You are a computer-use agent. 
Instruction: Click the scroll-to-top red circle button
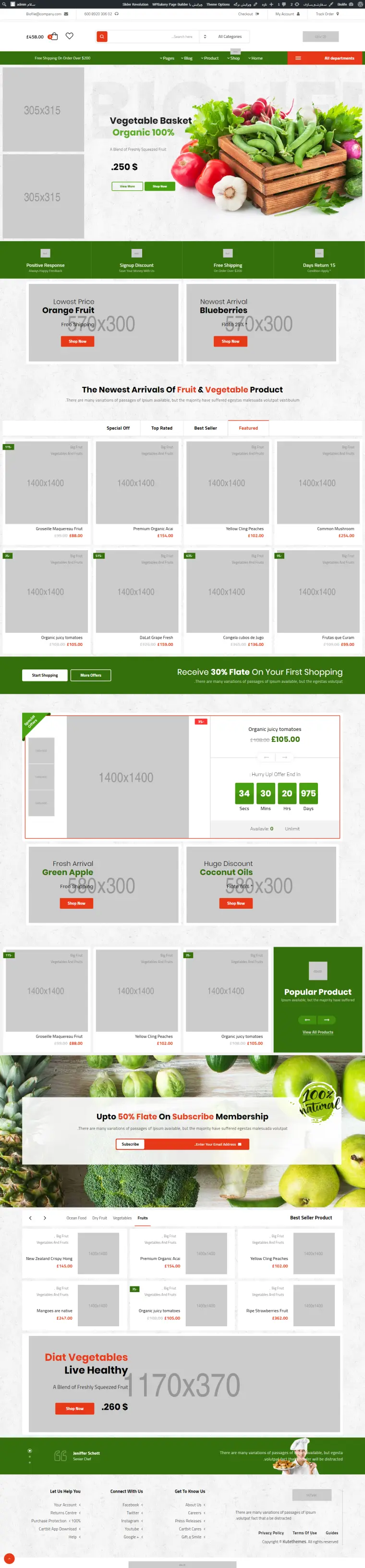pos(9,1559)
